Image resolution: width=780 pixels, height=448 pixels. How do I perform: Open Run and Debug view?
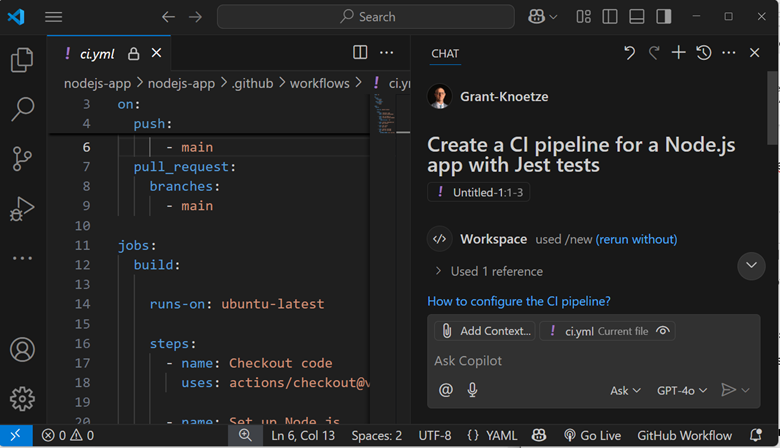(x=22, y=208)
